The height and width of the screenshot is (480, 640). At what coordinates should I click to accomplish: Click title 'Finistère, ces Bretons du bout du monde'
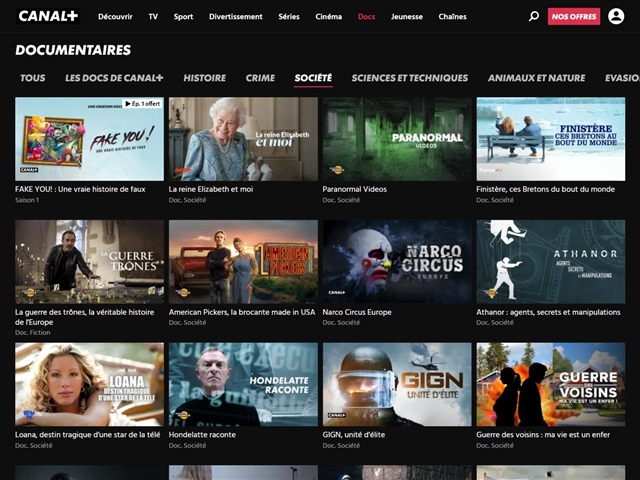click(x=545, y=189)
